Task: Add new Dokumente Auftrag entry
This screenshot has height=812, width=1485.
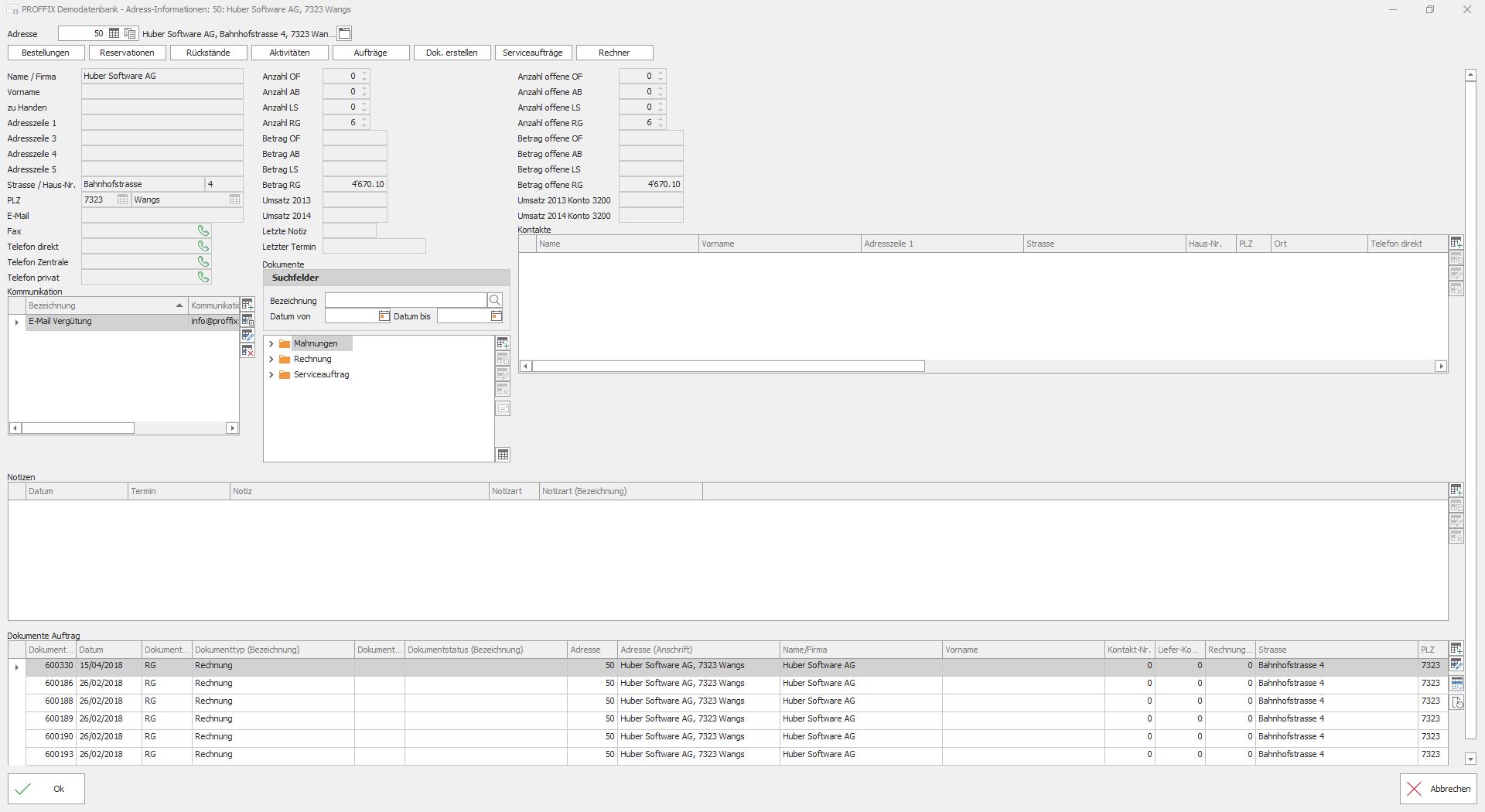Action: [x=1456, y=649]
